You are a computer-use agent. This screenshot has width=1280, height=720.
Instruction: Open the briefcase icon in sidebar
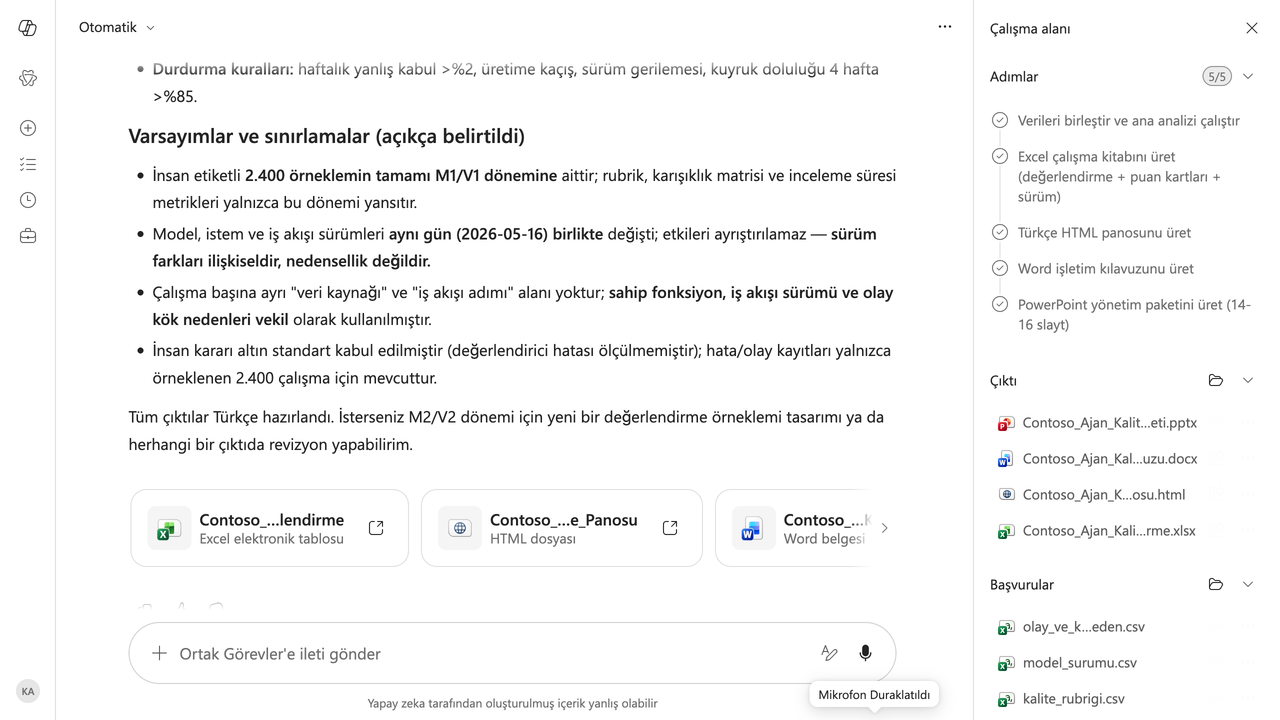click(x=28, y=236)
